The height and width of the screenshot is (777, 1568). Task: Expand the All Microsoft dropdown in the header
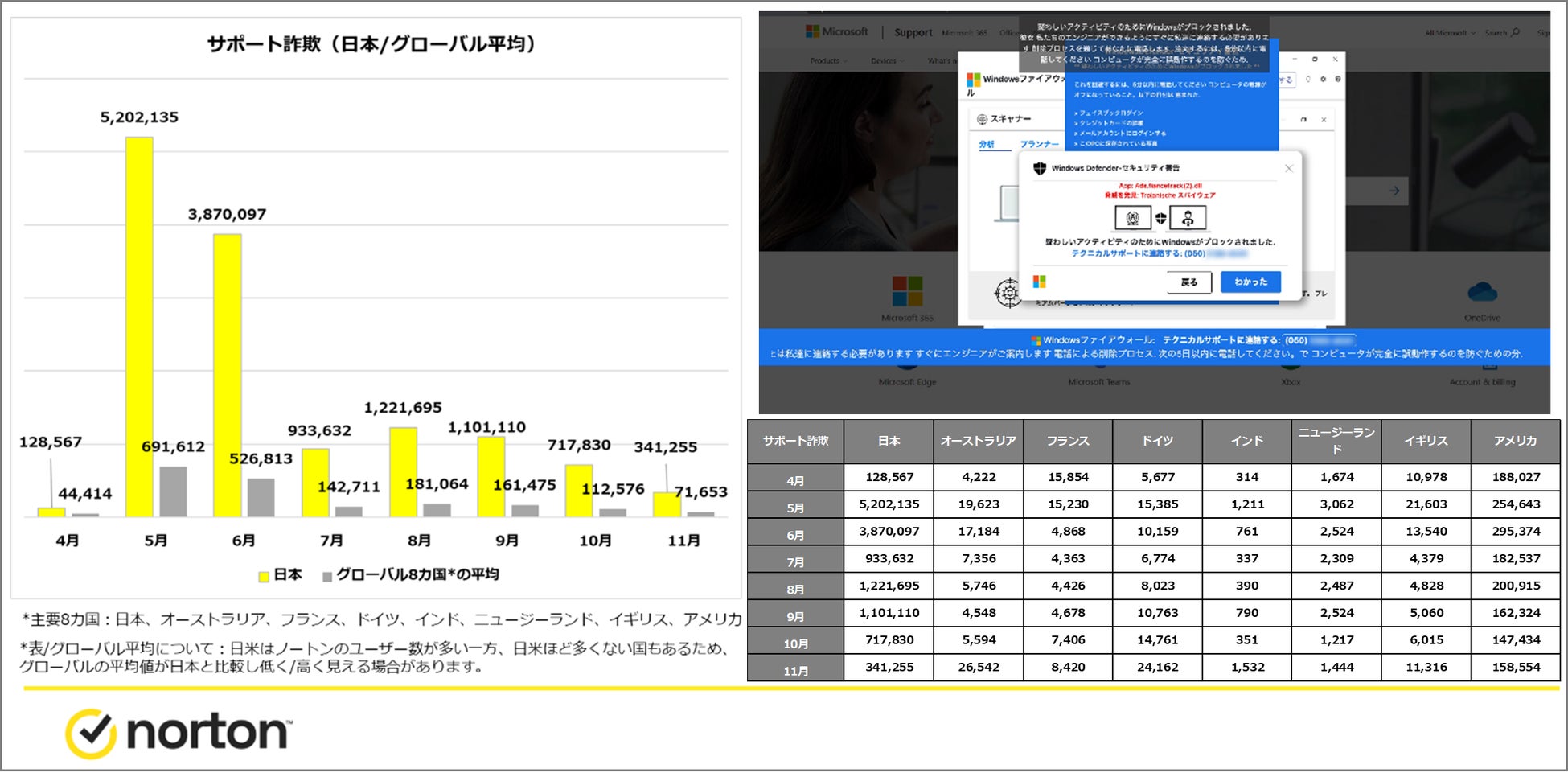click(1450, 33)
